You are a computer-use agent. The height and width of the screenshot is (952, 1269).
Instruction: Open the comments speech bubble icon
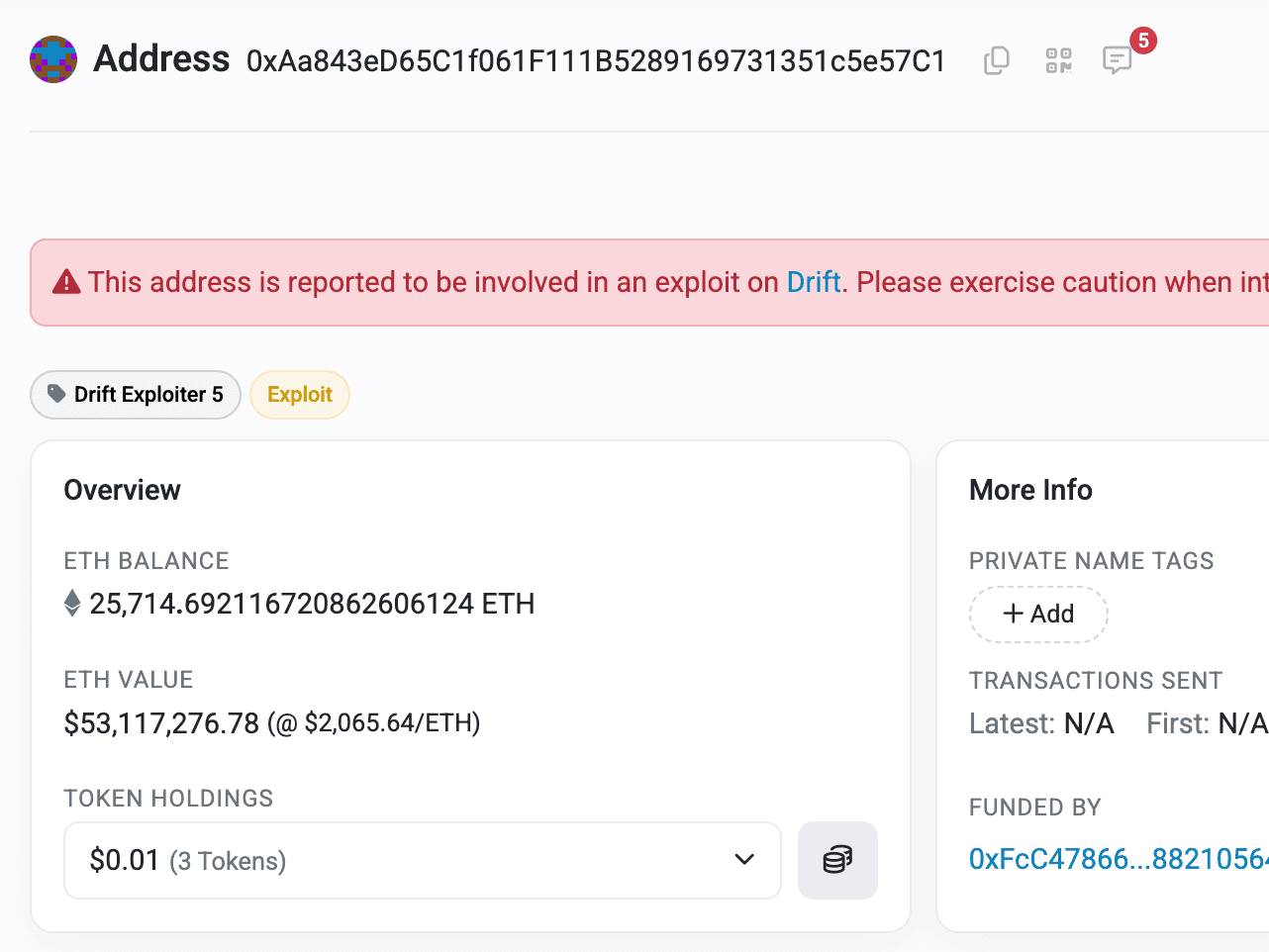(1117, 60)
